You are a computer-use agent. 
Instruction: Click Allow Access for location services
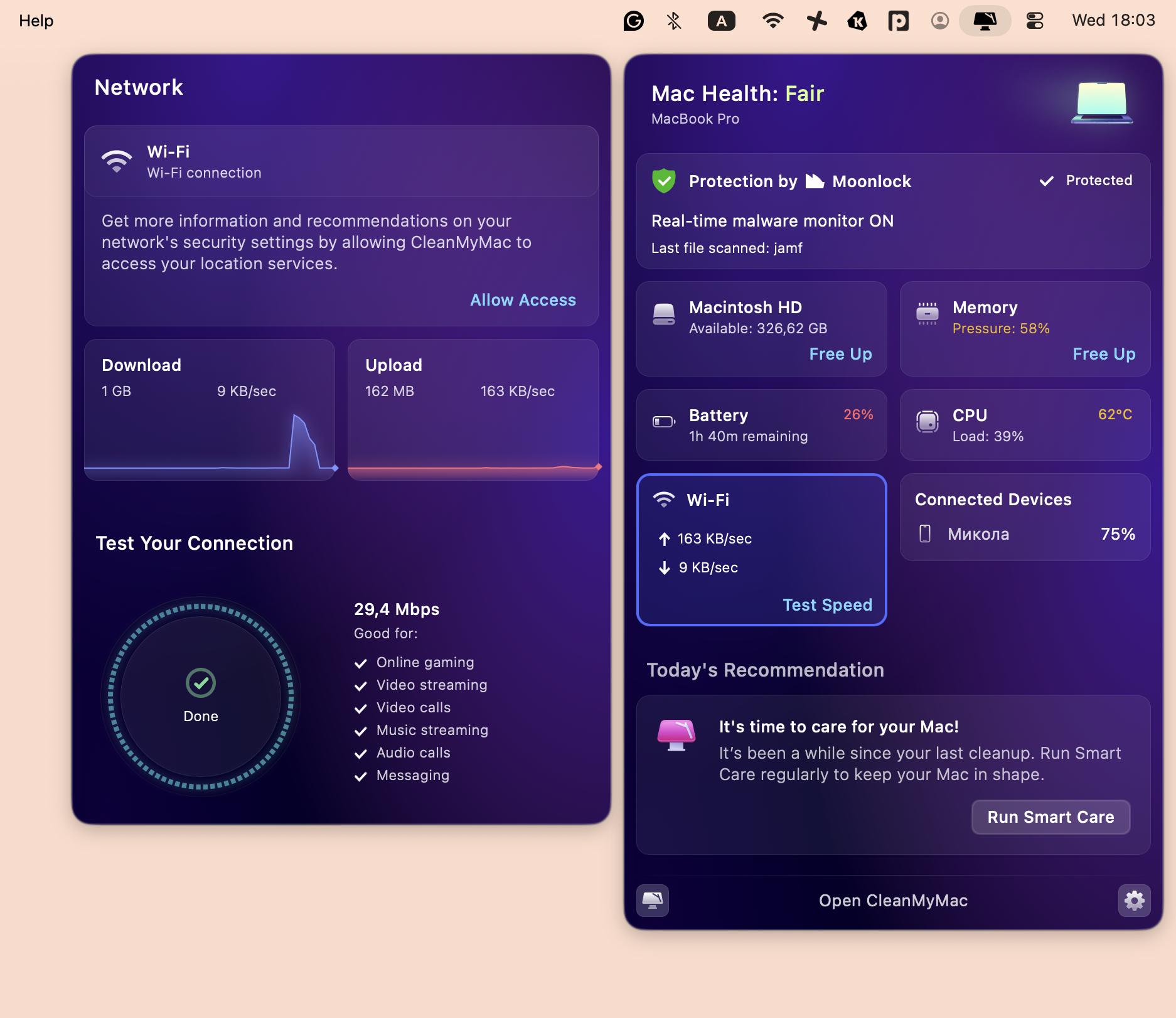pyautogui.click(x=523, y=300)
